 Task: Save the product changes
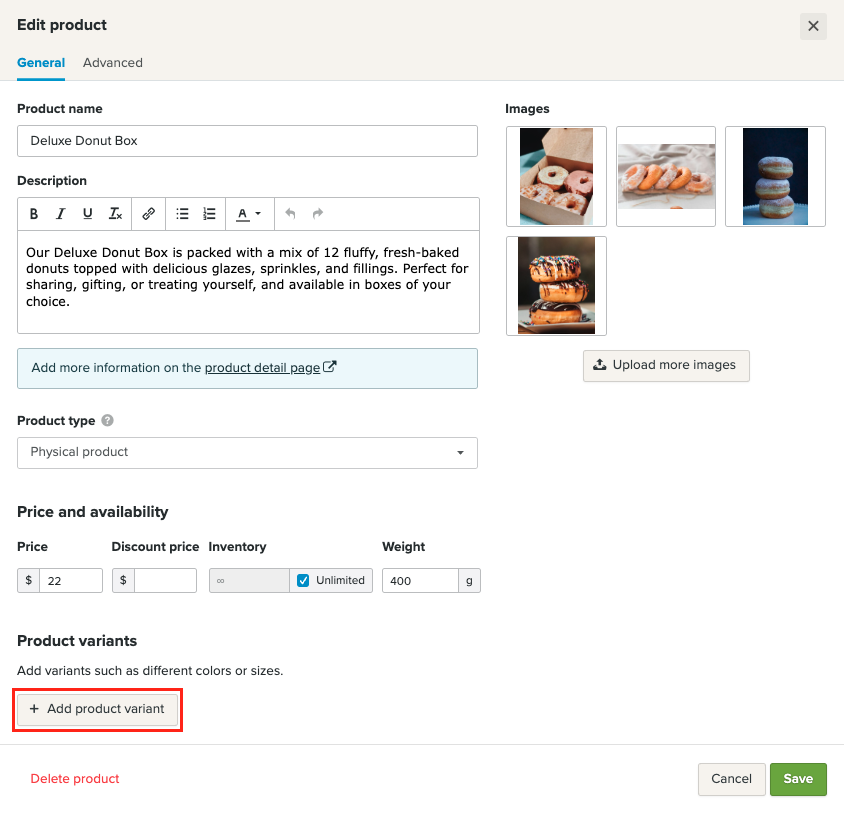coord(798,779)
